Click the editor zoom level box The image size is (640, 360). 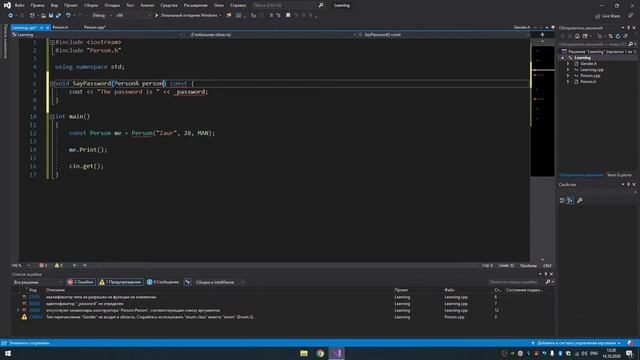pyautogui.click(x=20, y=265)
